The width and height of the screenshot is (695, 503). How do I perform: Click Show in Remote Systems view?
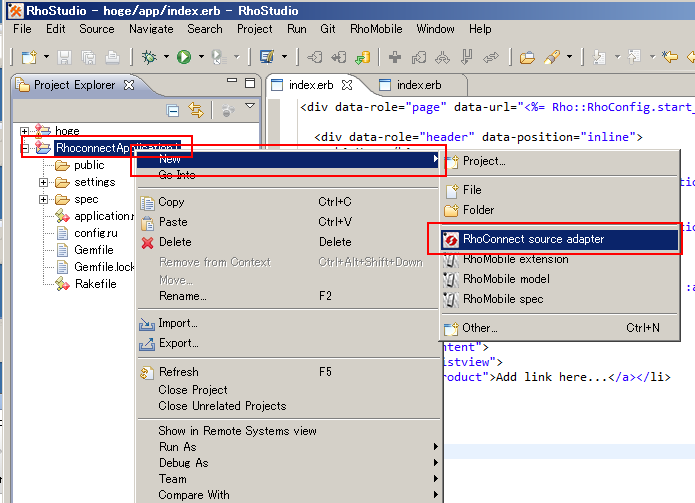[288, 431]
